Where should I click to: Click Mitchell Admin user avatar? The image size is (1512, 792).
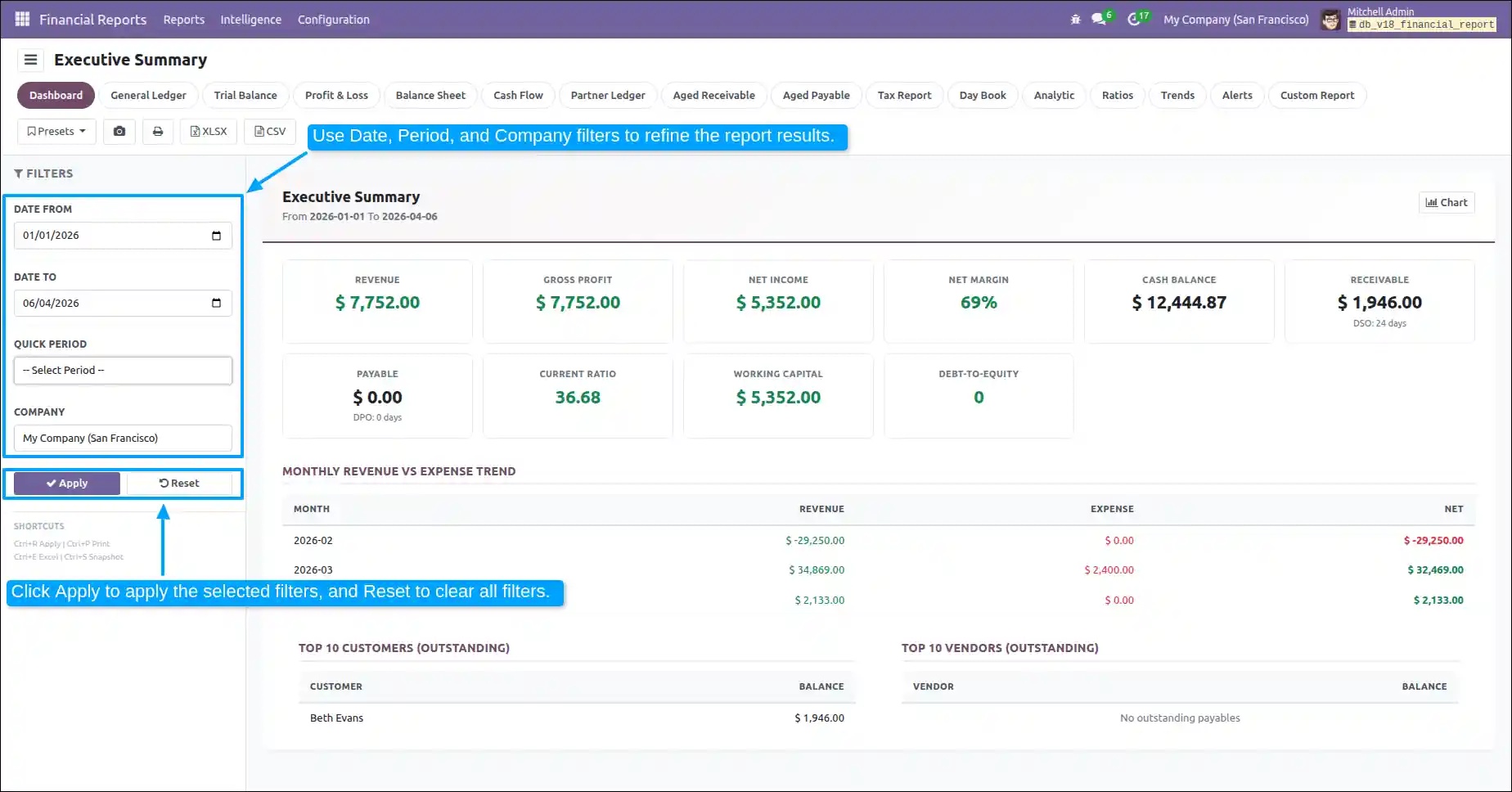point(1330,20)
